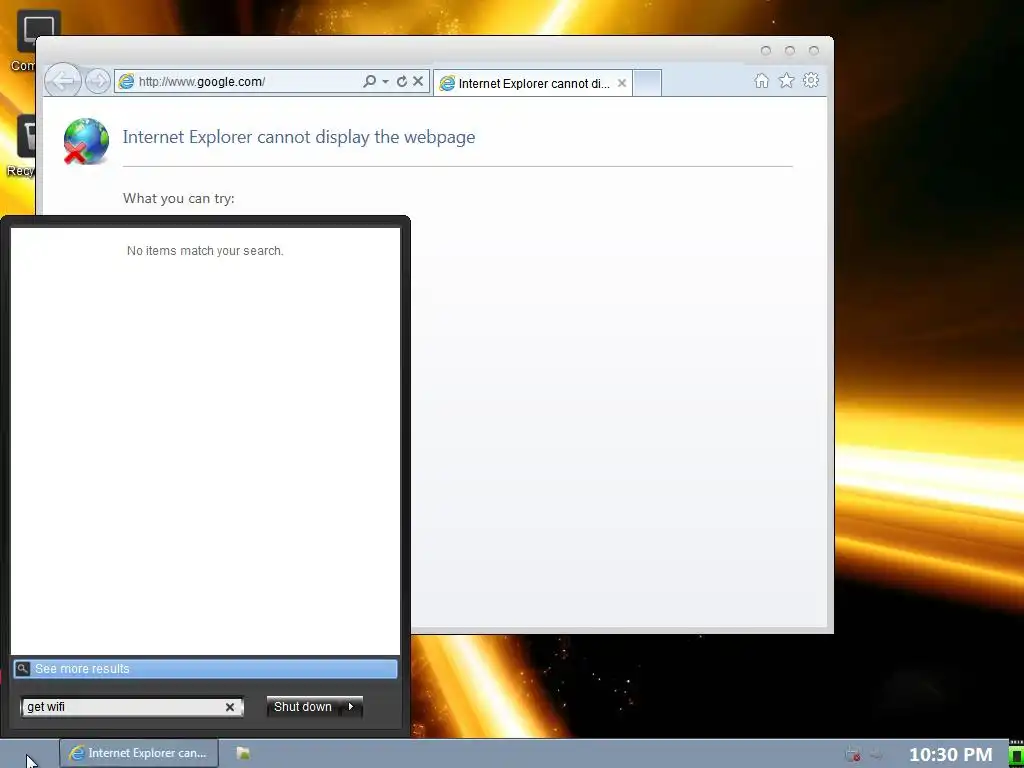Open a new tab with the blank tab button

(647, 83)
